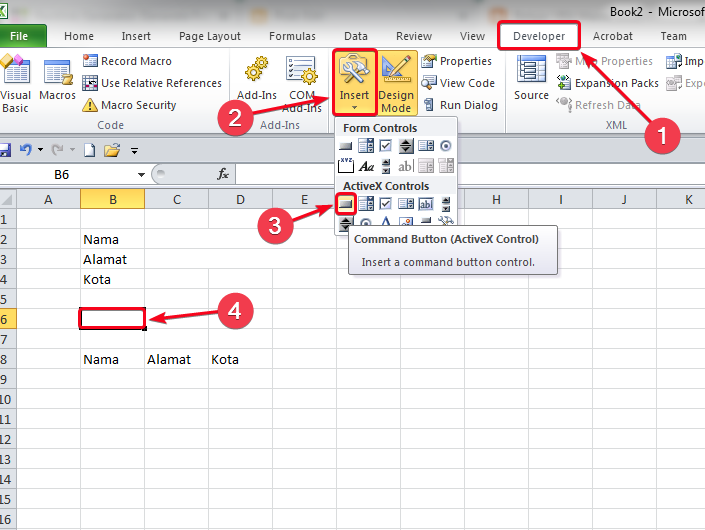Click the Select All corner button
This screenshot has width=705, height=530.
(x=8, y=199)
